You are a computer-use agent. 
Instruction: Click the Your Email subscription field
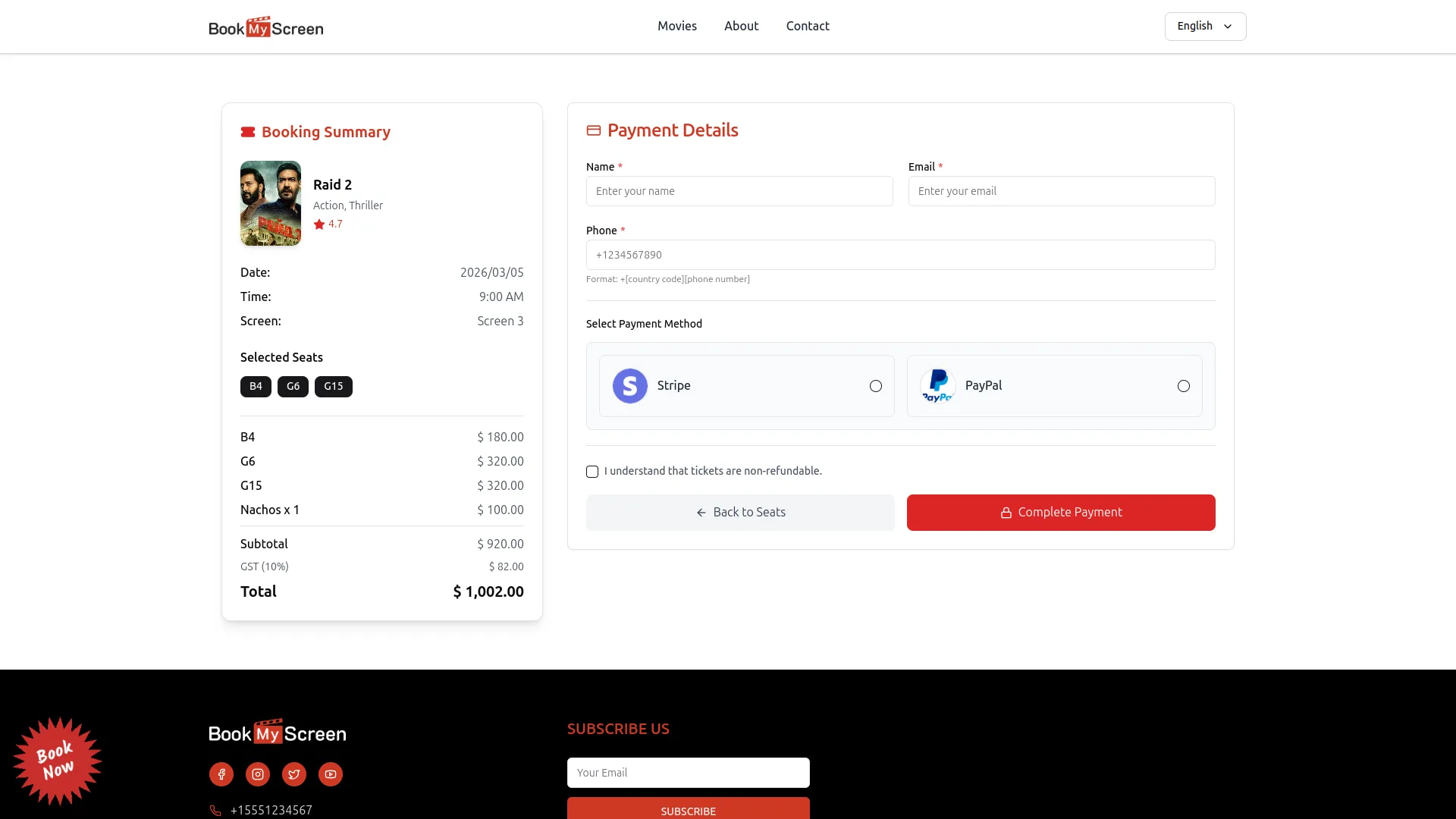688,772
